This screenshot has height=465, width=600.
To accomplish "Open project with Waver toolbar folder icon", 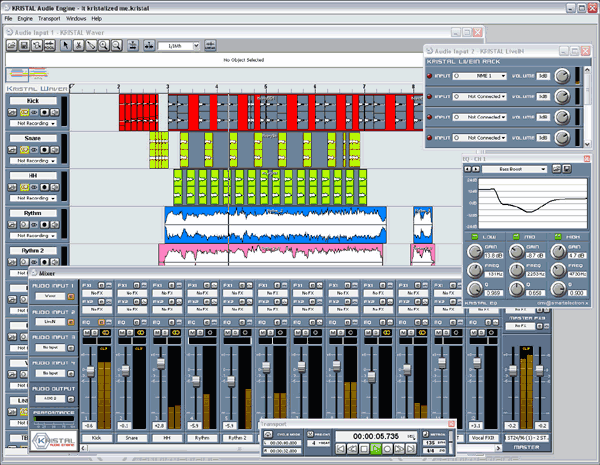I will pyautogui.click(x=12, y=46).
